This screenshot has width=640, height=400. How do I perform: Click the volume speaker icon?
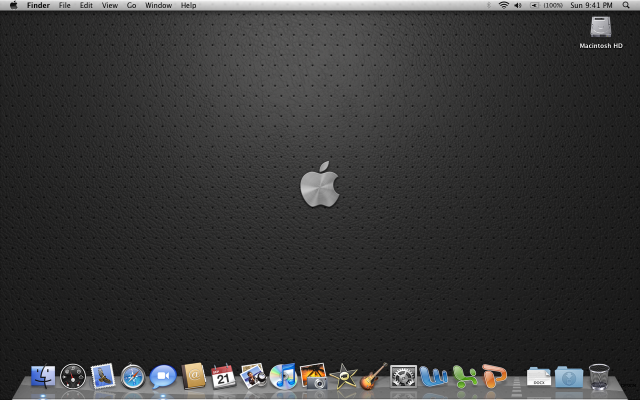click(x=518, y=5)
